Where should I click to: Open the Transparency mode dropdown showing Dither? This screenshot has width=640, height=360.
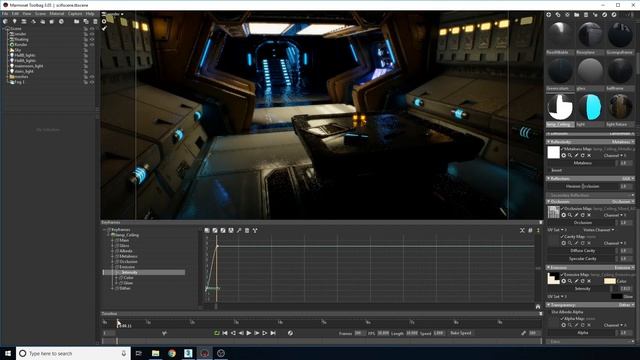pyautogui.click(x=627, y=305)
